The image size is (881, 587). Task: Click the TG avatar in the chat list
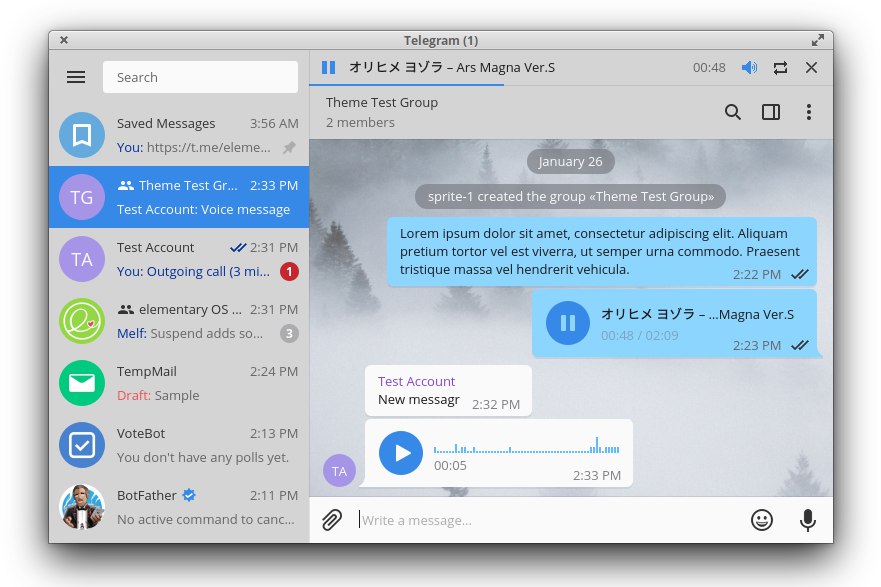point(82,197)
